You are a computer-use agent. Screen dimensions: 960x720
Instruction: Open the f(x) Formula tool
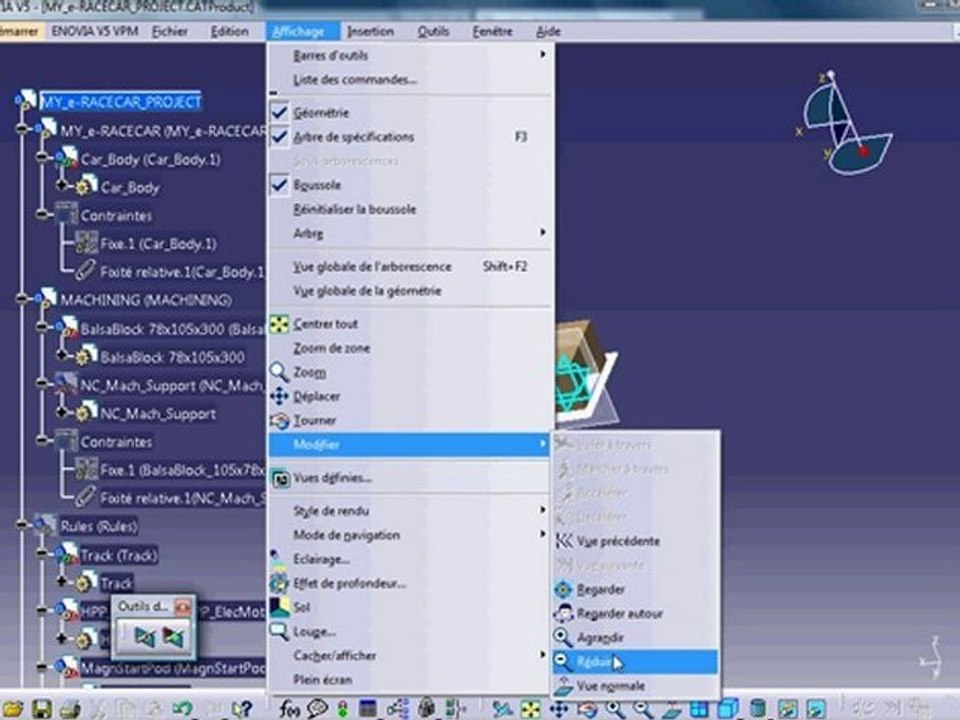tap(289, 709)
